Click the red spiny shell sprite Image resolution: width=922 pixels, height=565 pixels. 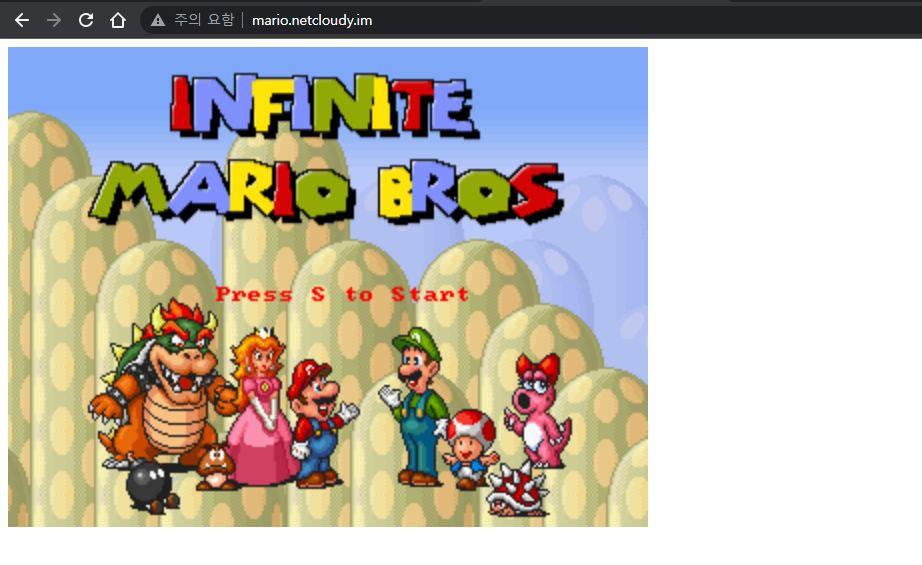517,490
